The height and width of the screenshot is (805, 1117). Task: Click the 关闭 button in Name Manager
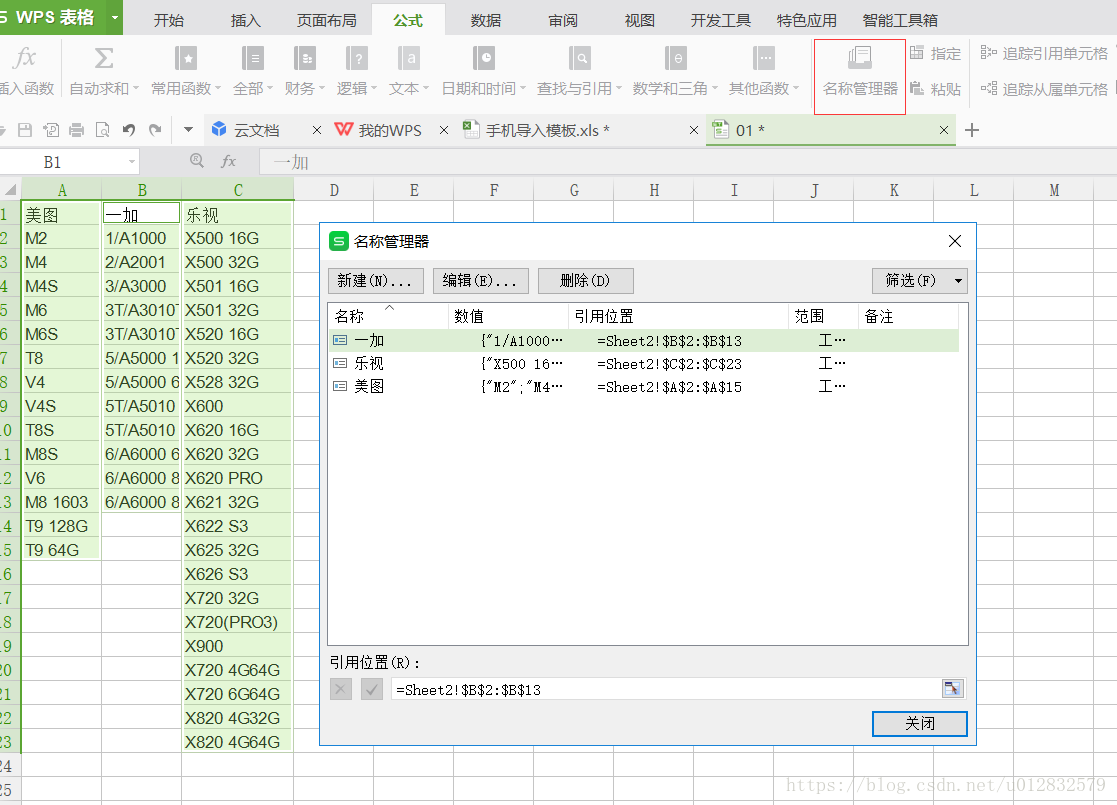point(920,724)
